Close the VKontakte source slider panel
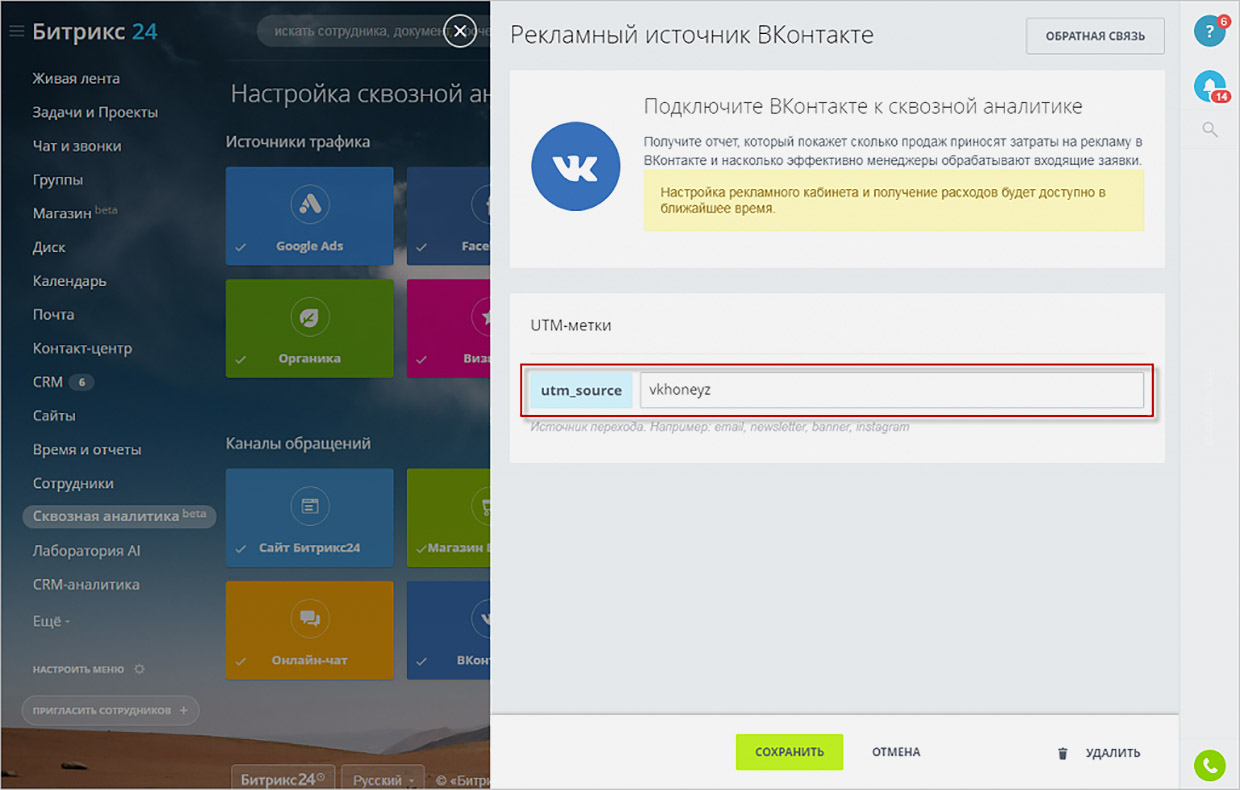This screenshot has width=1240, height=790. (459, 32)
